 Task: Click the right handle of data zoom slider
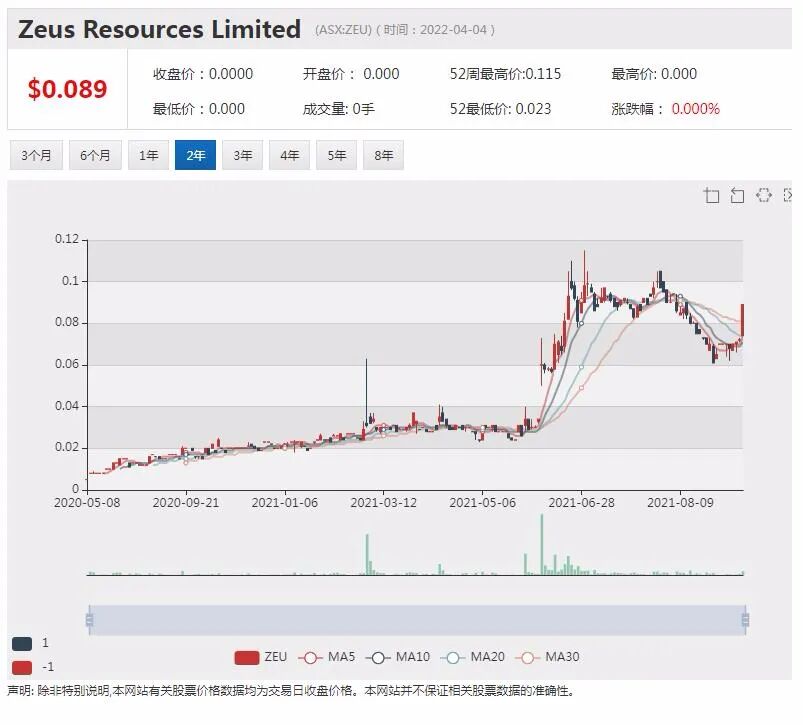click(745, 620)
